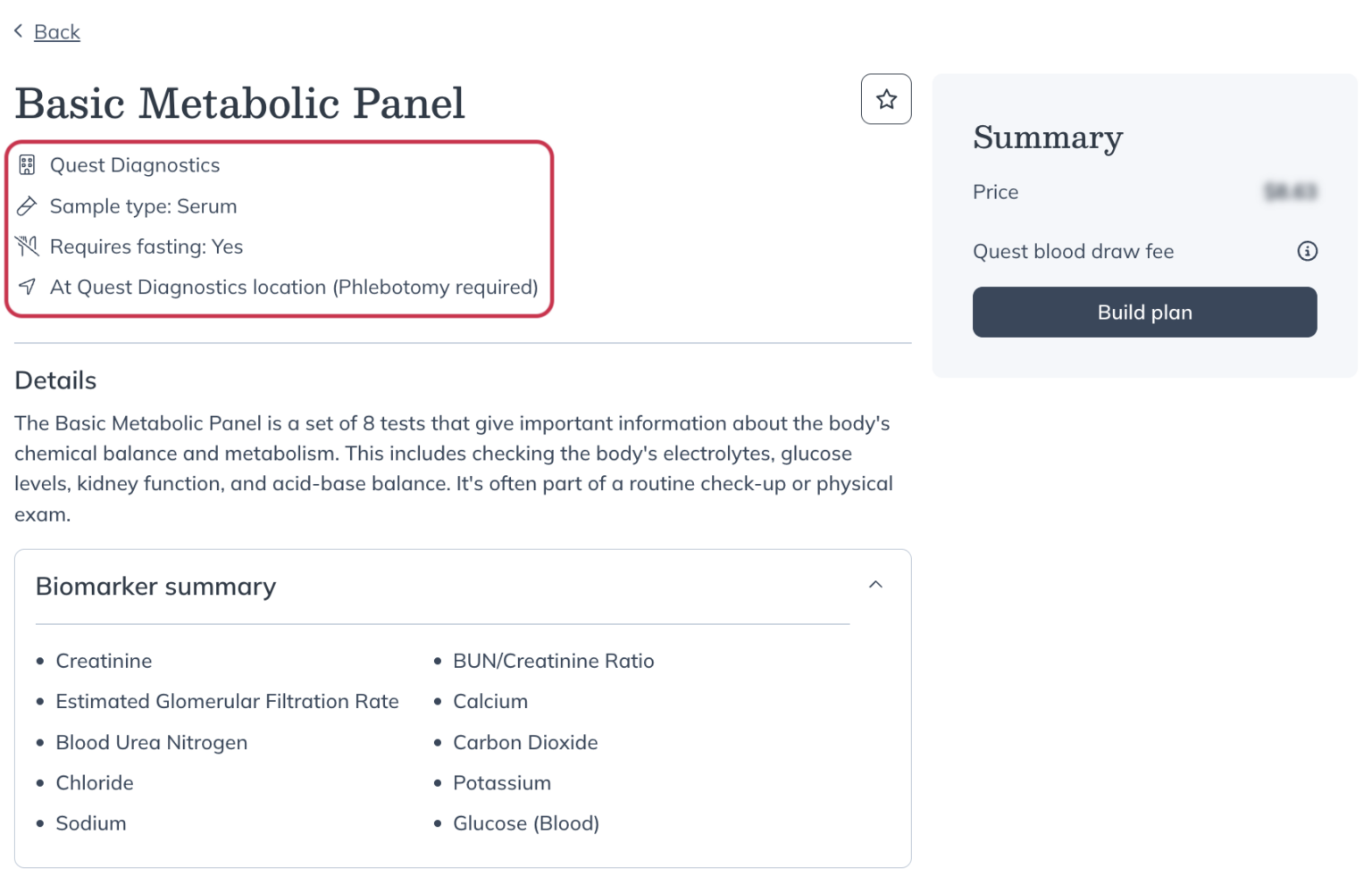Screen dimensions: 1372x884
Task: Click the Potassium biomarker entry
Action: coord(501,783)
